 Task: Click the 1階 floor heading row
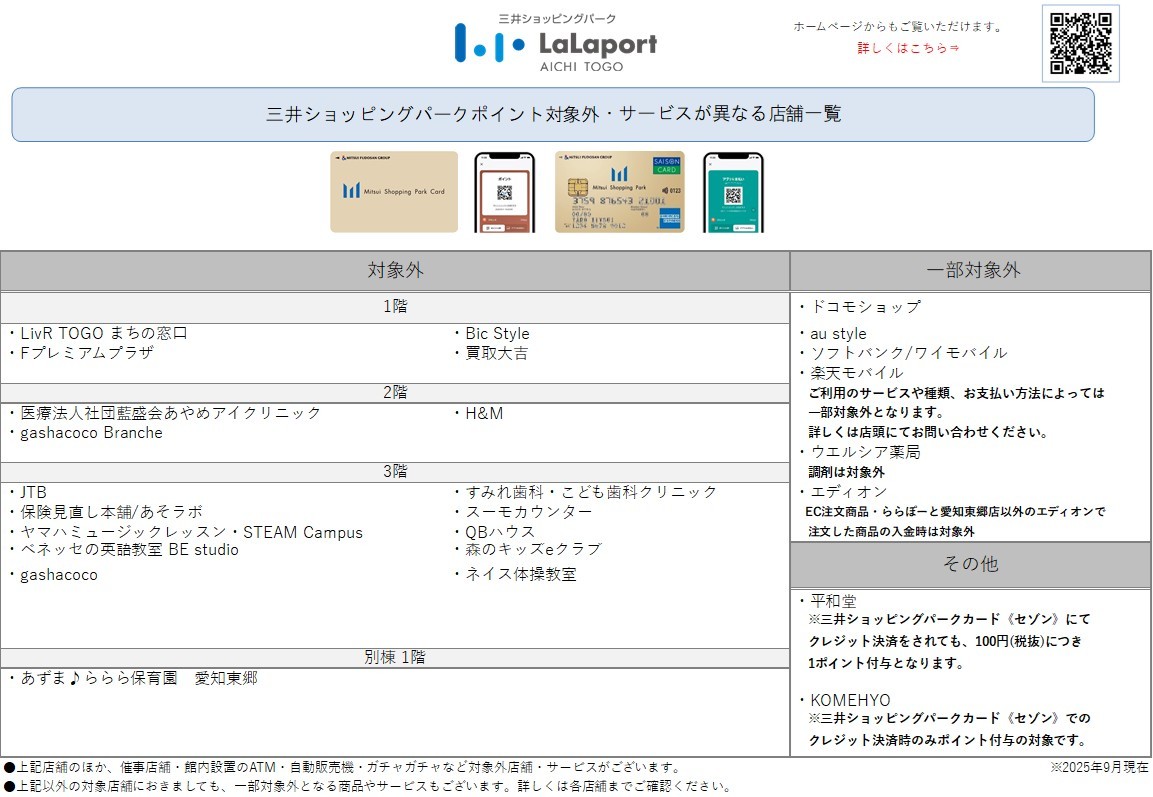pos(395,307)
